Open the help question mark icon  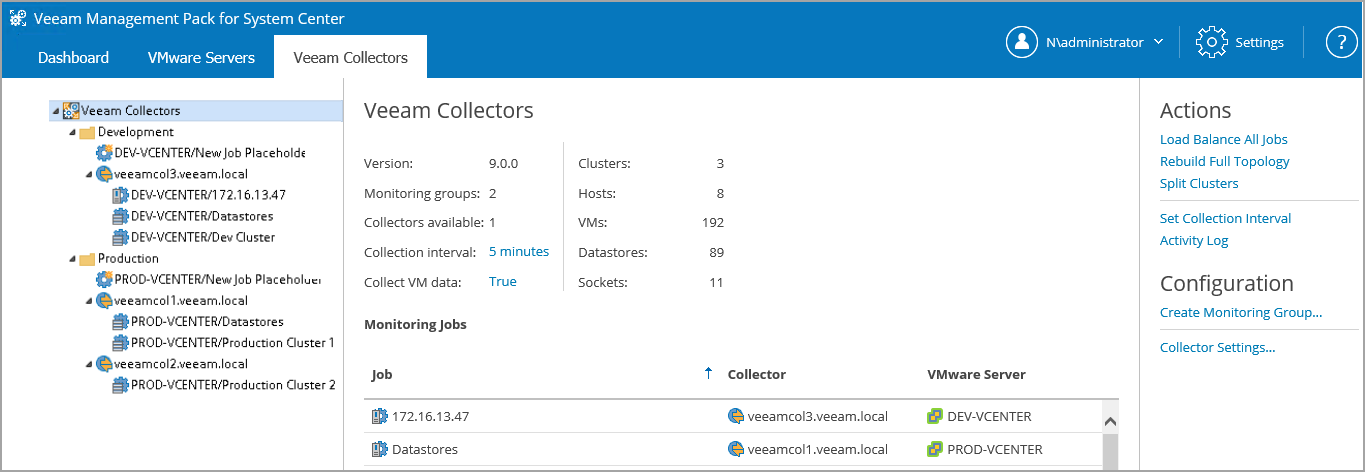pyautogui.click(x=1340, y=42)
